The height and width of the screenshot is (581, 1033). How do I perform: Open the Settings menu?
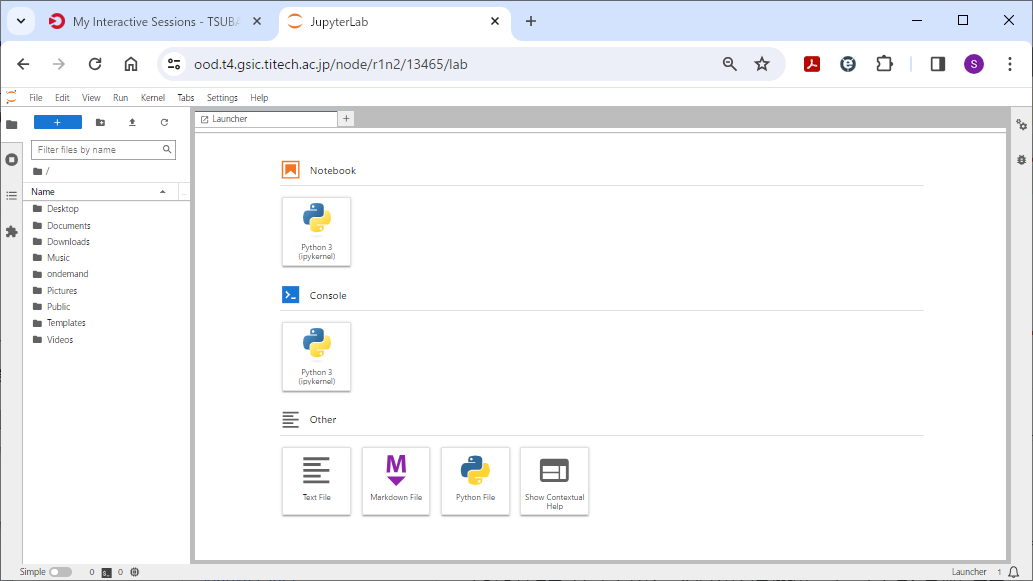(x=222, y=98)
